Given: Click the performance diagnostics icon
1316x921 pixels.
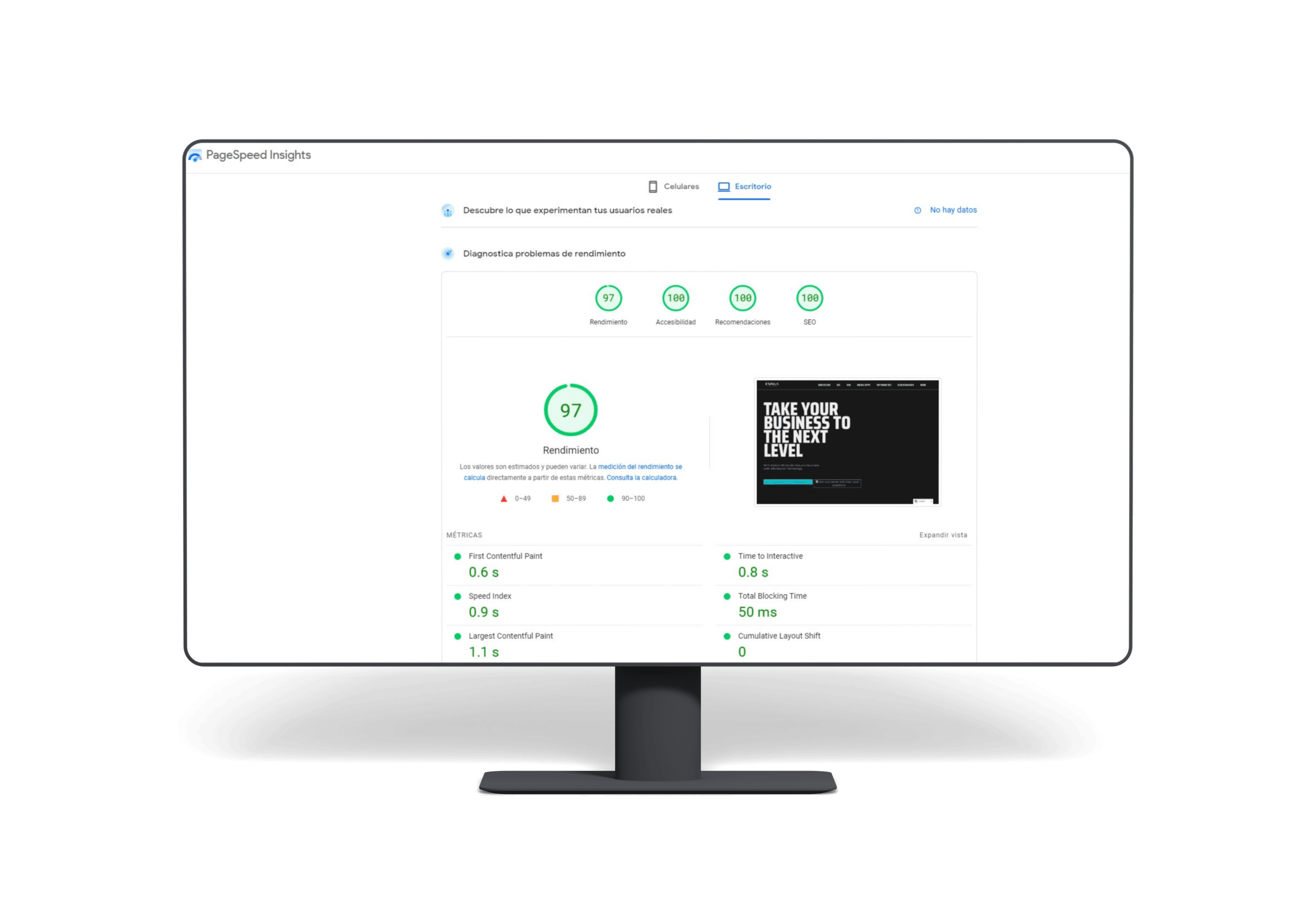Looking at the screenshot, I should [x=448, y=254].
